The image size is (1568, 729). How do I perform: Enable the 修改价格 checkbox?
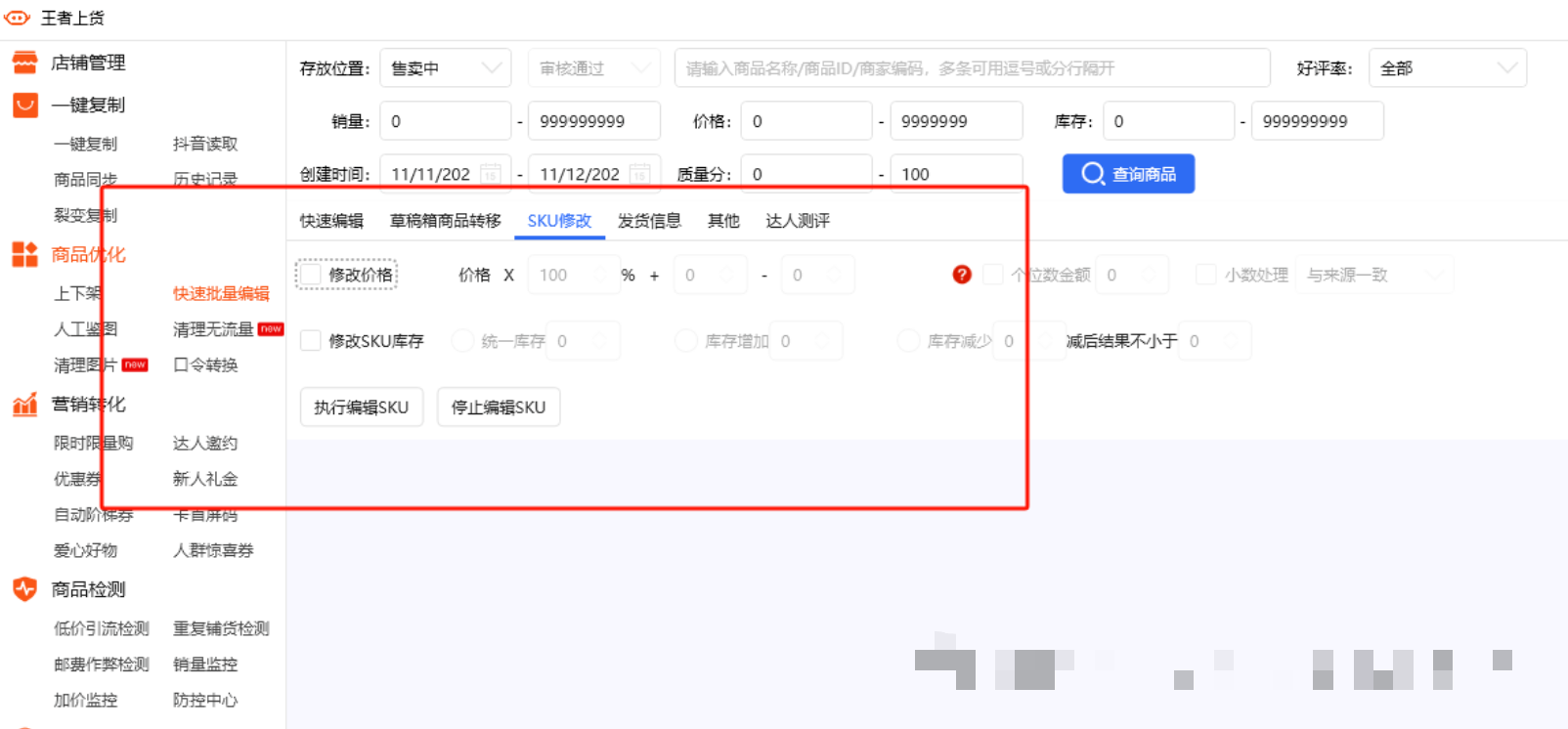point(311,275)
